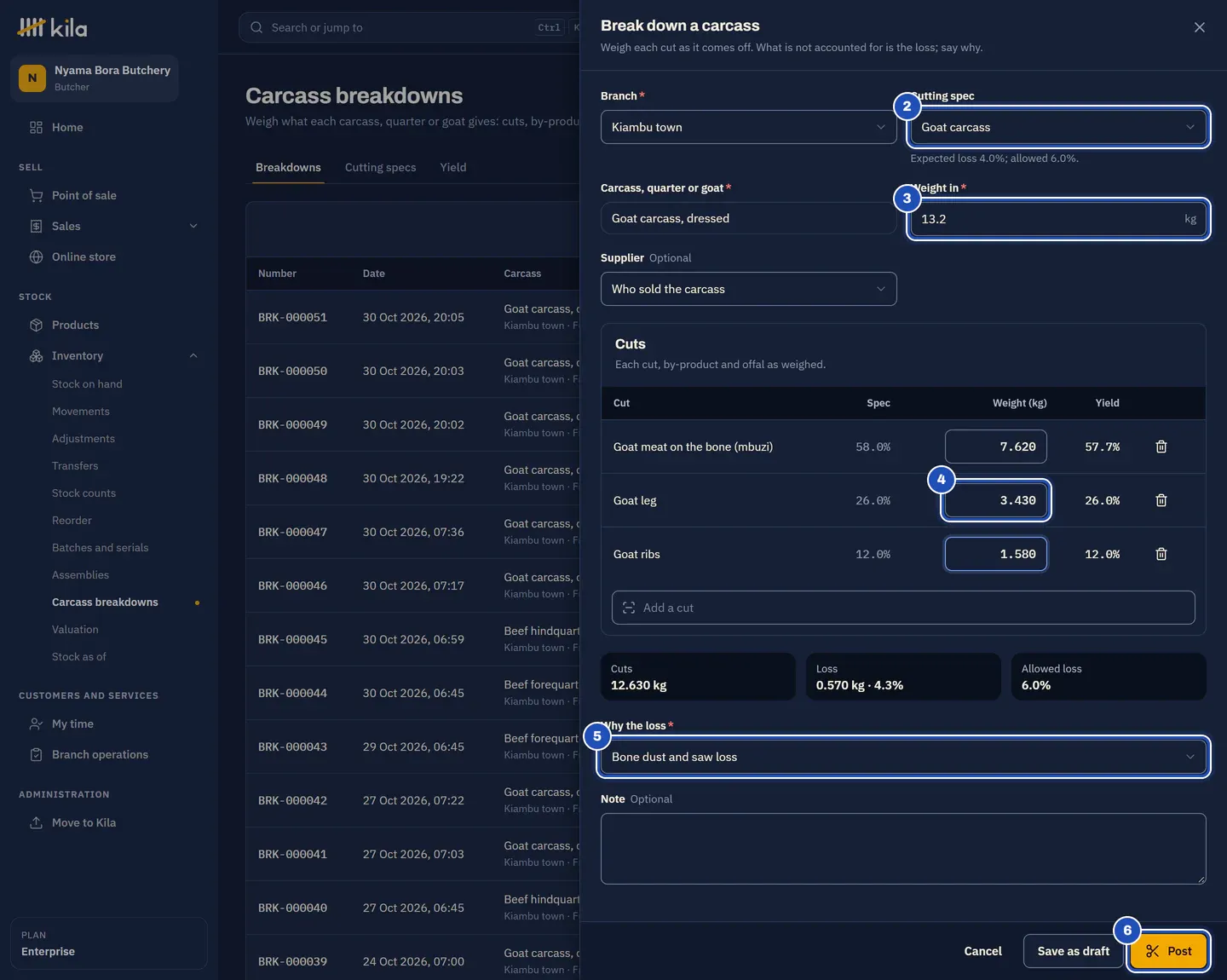Delete the Goat meat on the bone cut
This screenshot has height=980, width=1227.
point(1161,447)
